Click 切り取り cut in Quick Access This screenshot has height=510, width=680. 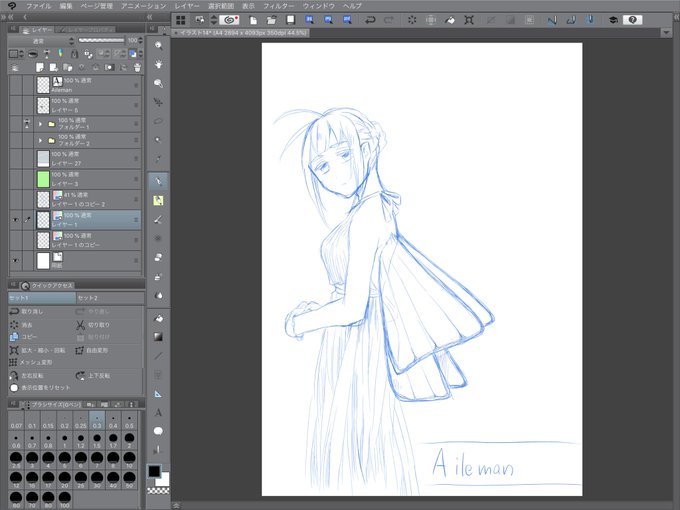(x=93, y=325)
